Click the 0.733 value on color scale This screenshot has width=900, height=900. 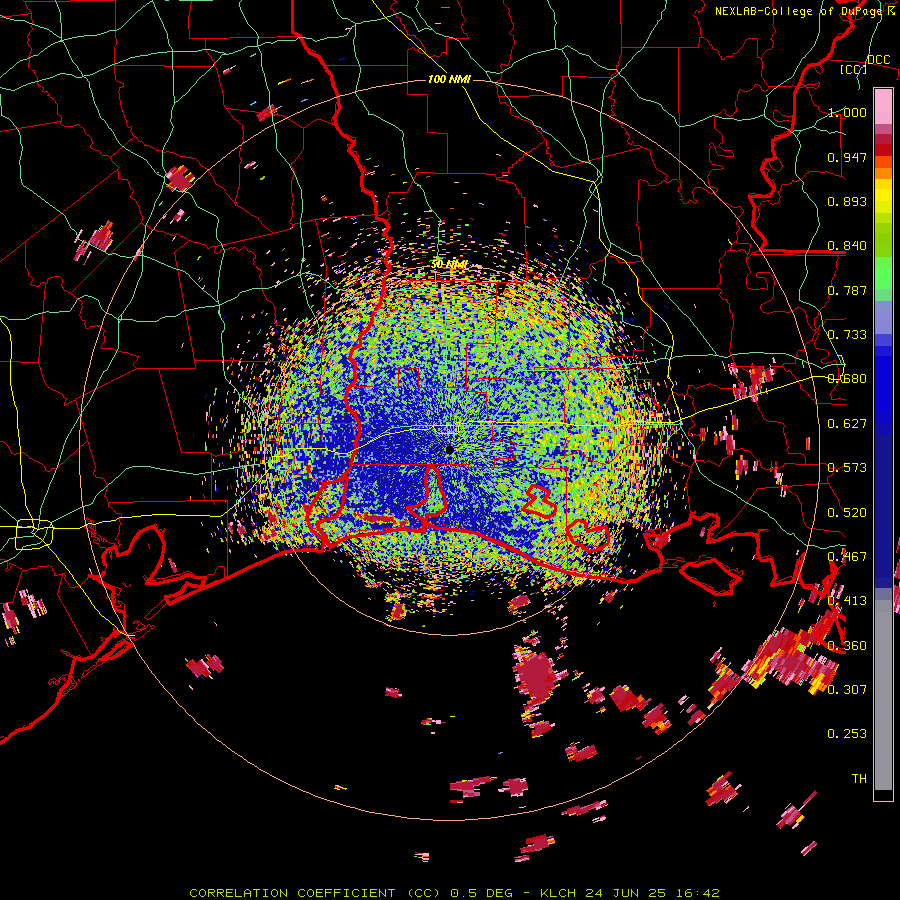(847, 335)
